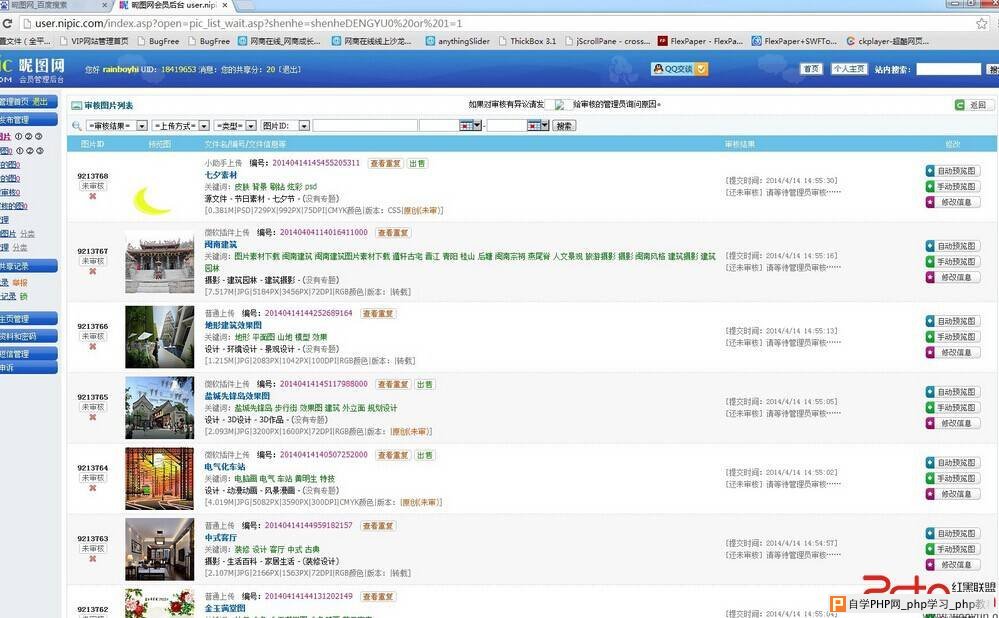The image size is (999, 618).
Task: Open the 资料和密码 sidebar section
Action: [x=28, y=336]
